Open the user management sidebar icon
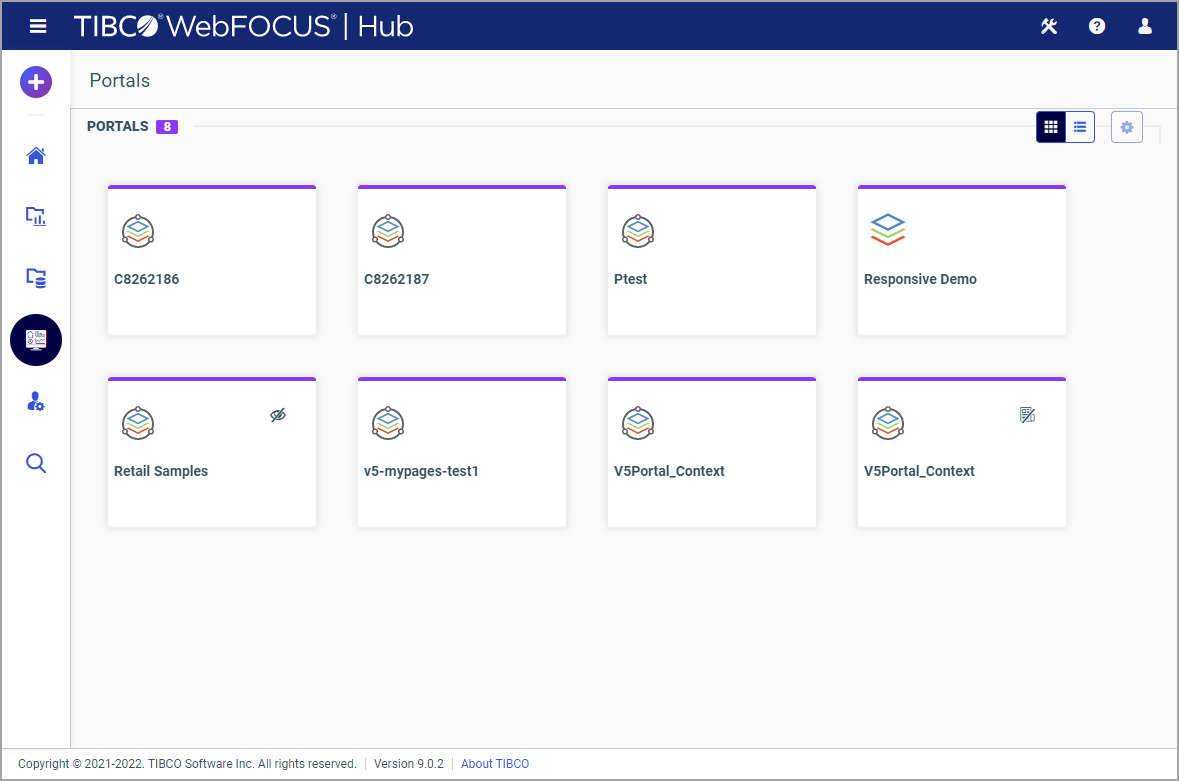Screen dimensions: 1179x781 [36, 401]
